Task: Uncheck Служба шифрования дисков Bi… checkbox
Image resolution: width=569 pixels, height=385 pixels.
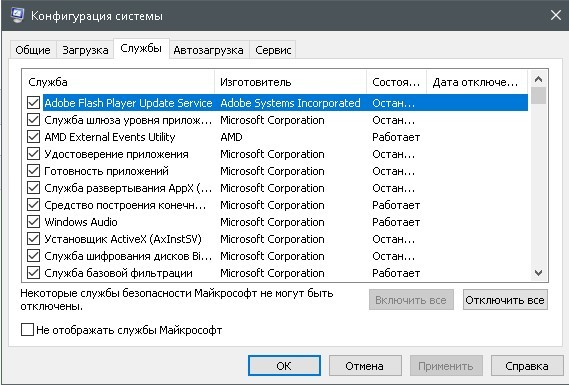Action: pos(33,256)
